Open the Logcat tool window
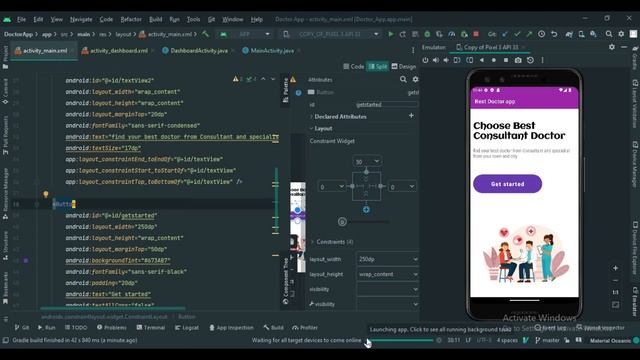The height and width of the screenshot is (360, 640). pos(187,327)
